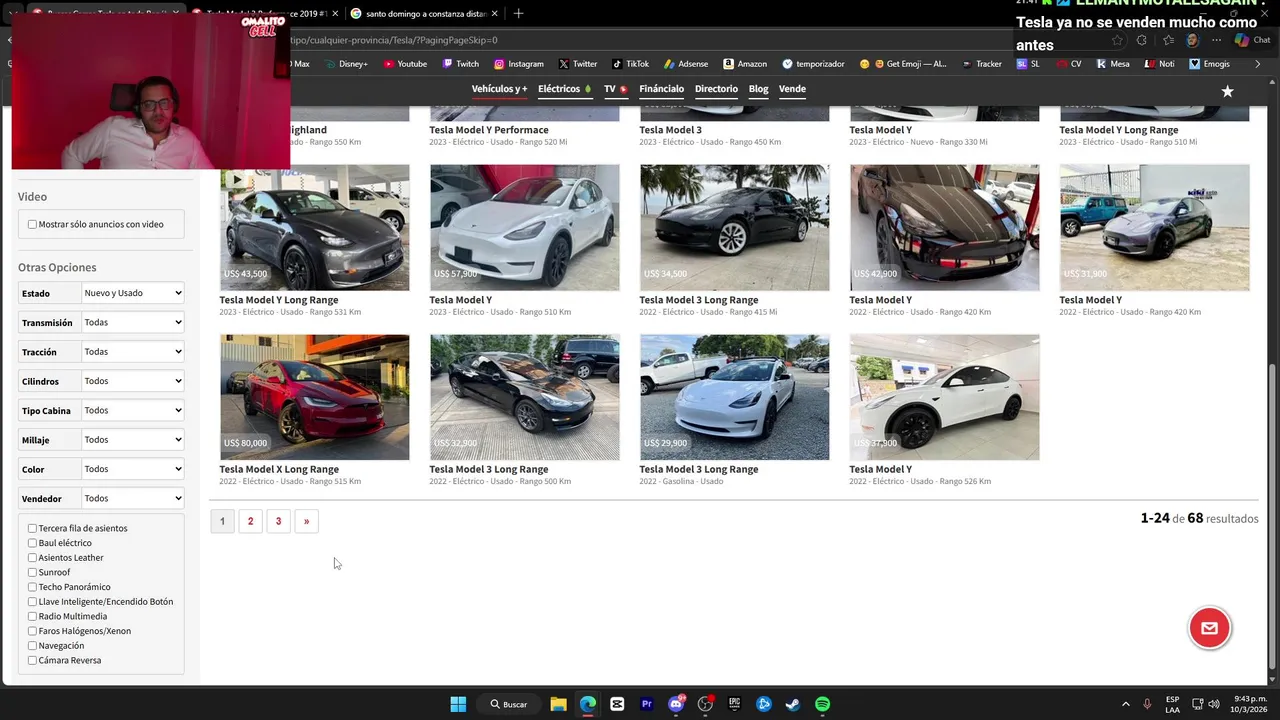This screenshot has width=1280, height=720.
Task: Open the Amazon bookmark
Action: [745, 64]
